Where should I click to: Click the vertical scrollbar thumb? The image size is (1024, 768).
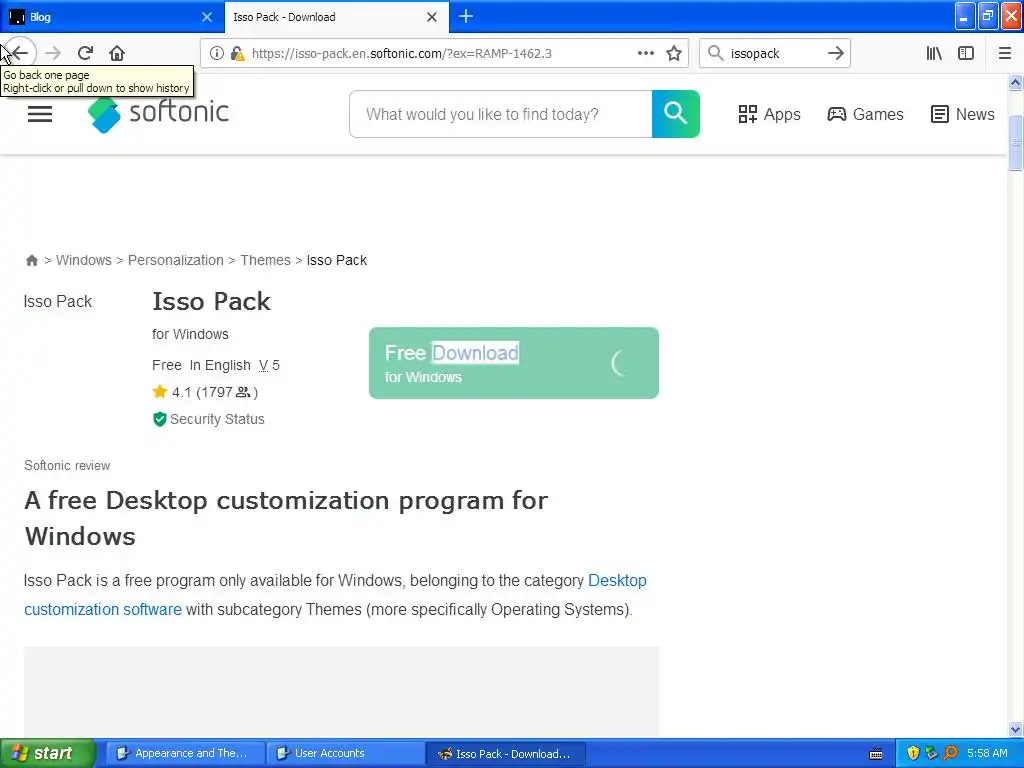[x=1015, y=142]
